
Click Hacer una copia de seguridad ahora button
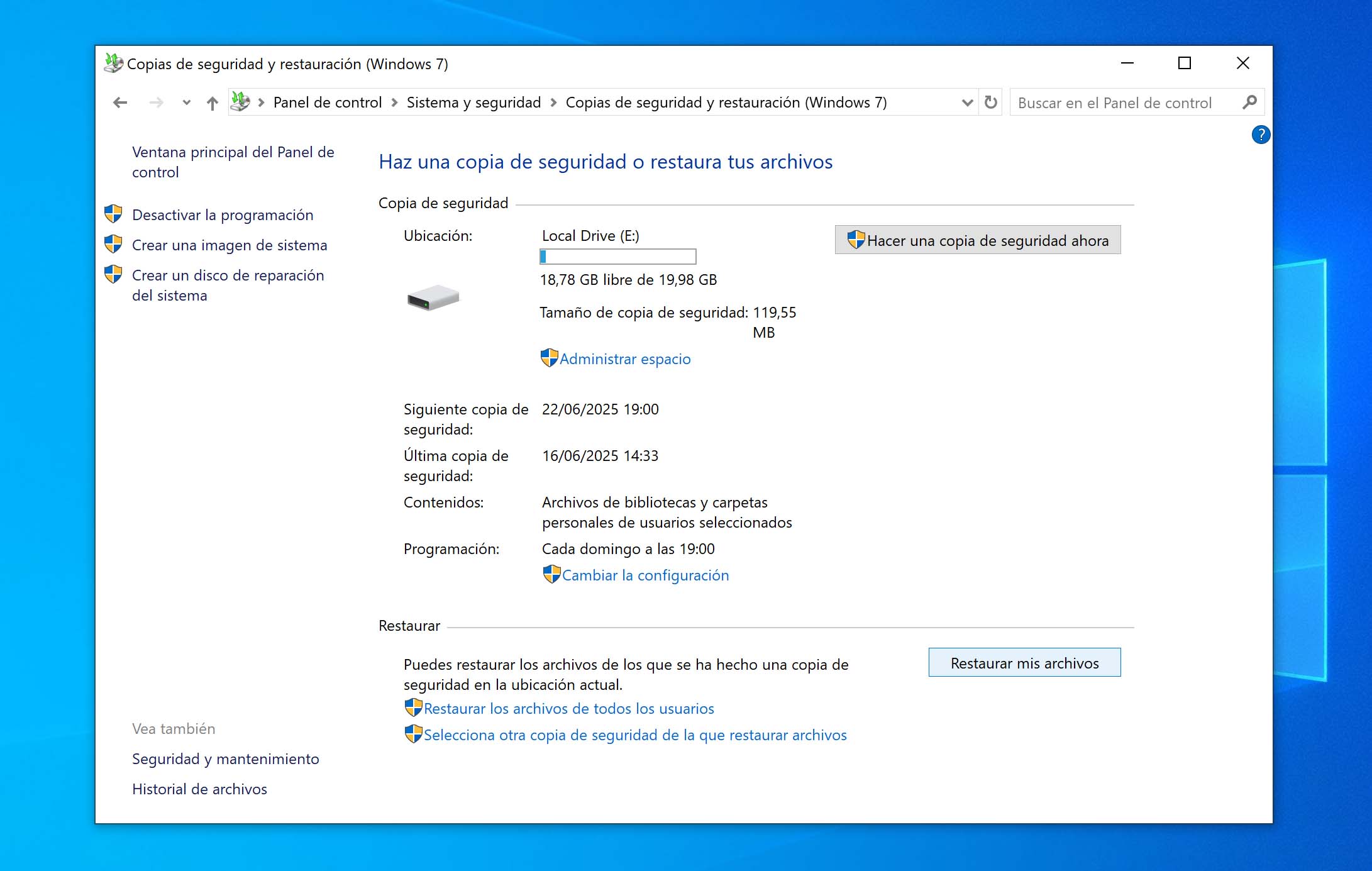(978, 240)
